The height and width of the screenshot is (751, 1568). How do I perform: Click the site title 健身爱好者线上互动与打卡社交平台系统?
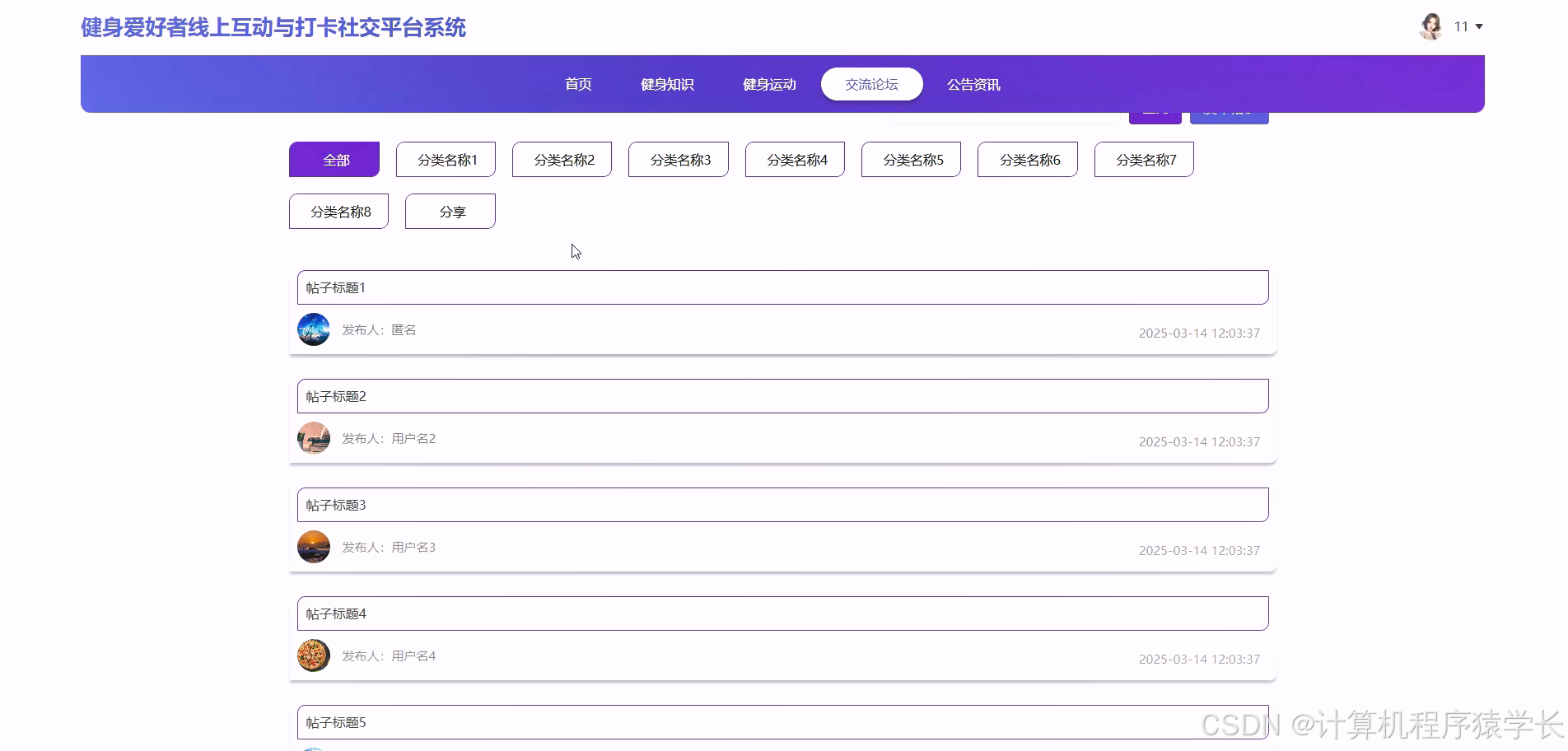click(x=273, y=27)
